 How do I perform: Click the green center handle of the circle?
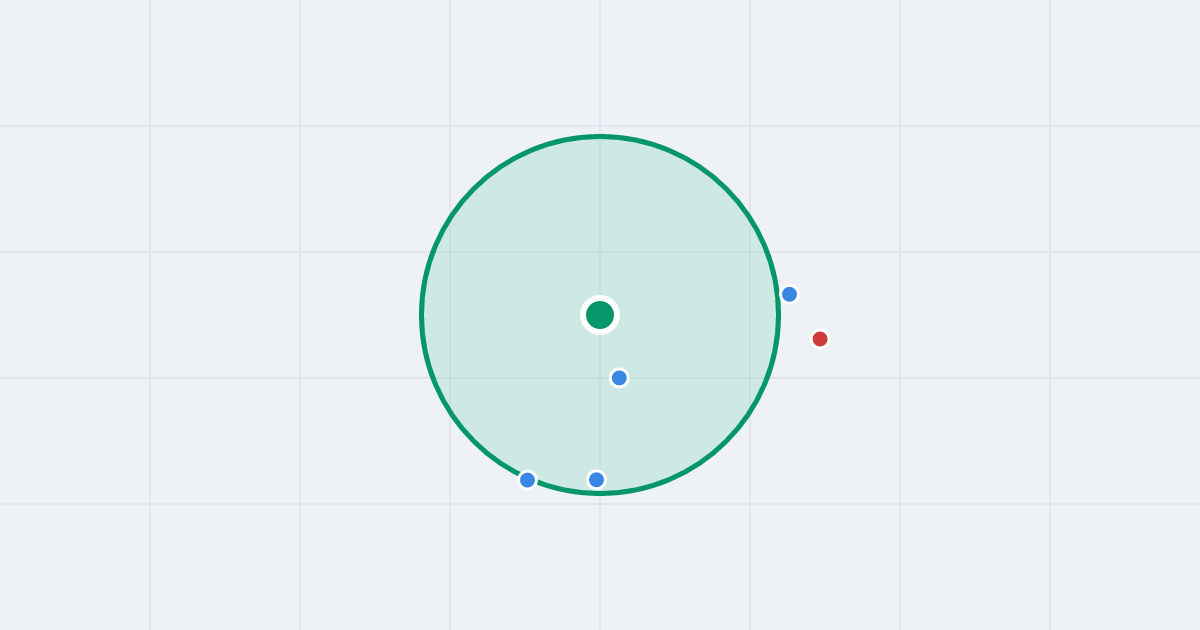click(600, 315)
